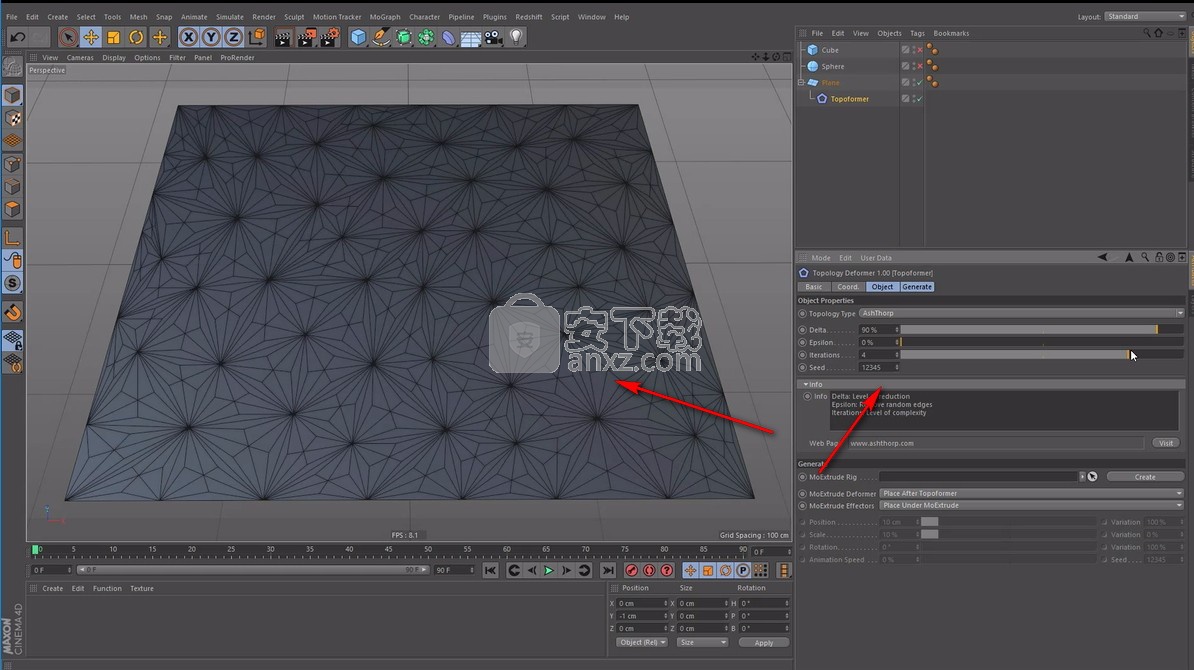
Task: Adjust the Iterations slider
Action: tap(1041, 355)
